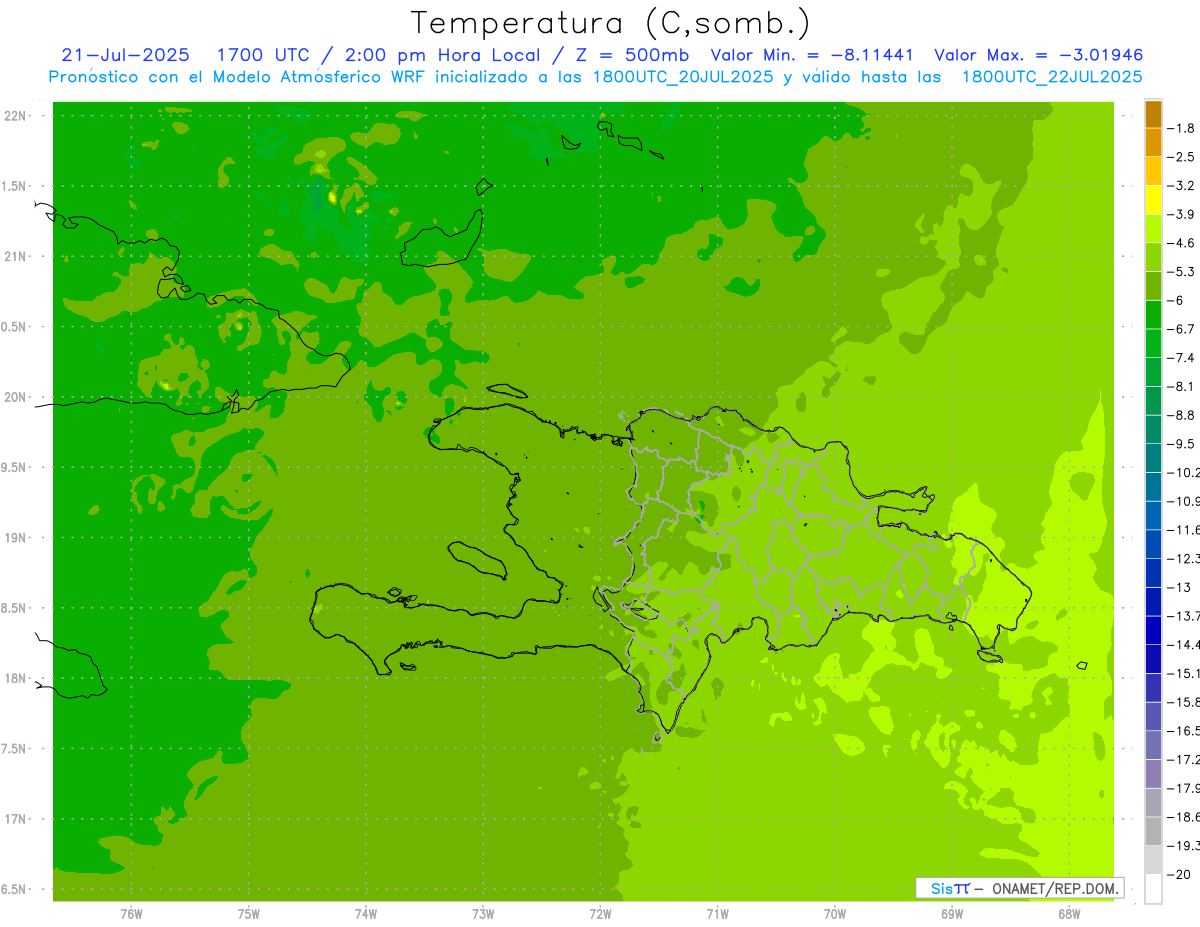Image resolution: width=1200 pixels, height=927 pixels.
Task: Click the '-20' legend value
Action: pyautogui.click(x=1179, y=875)
